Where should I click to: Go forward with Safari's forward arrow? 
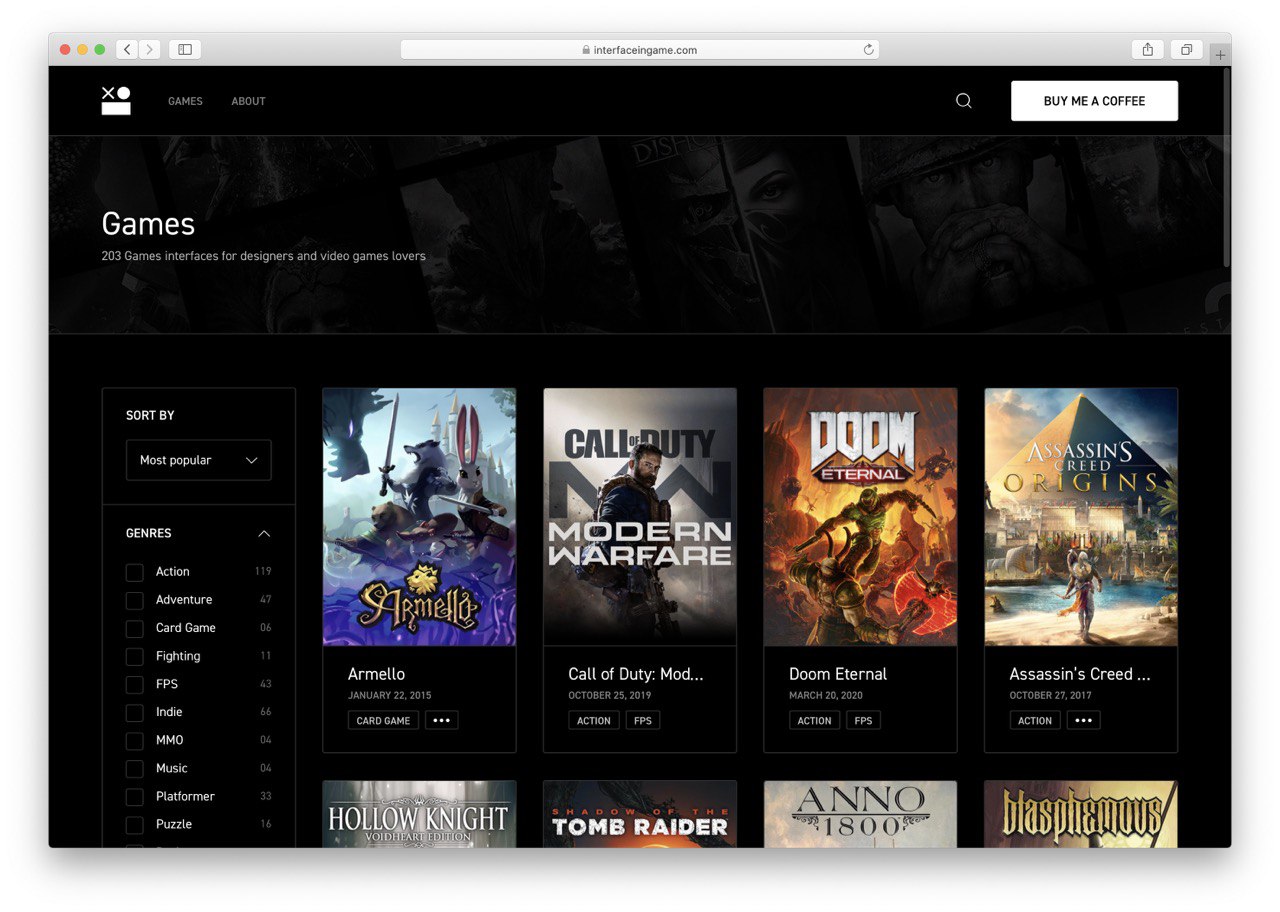150,49
